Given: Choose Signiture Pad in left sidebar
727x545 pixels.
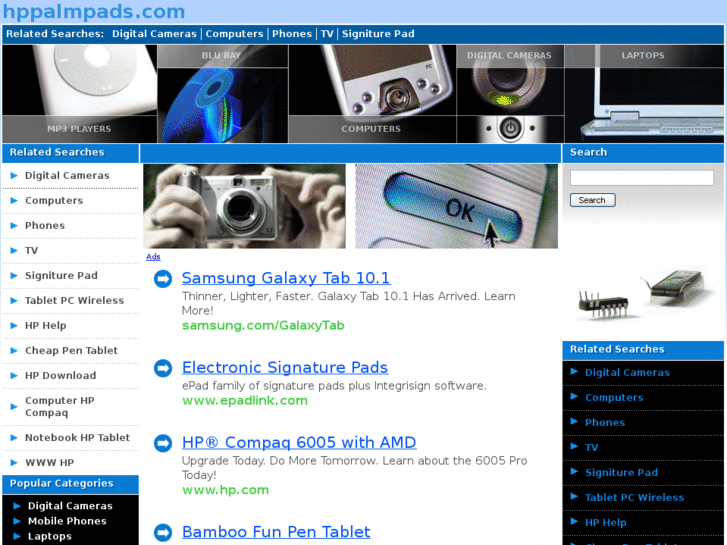Looking at the screenshot, I should point(61,276).
